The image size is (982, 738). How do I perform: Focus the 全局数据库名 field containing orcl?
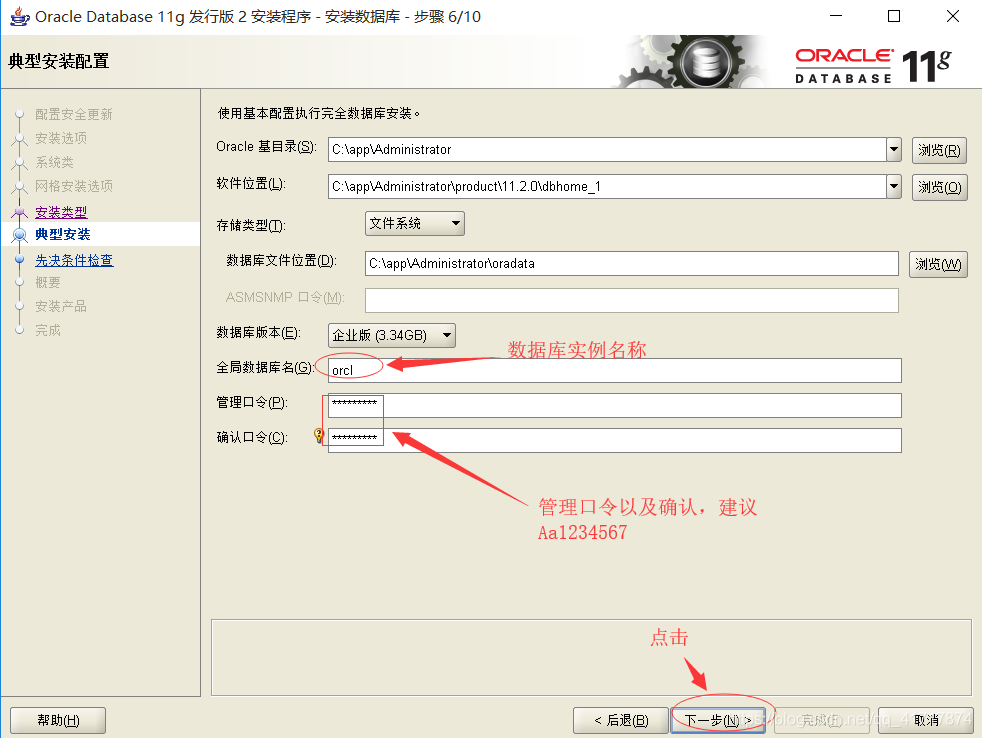[x=614, y=370]
